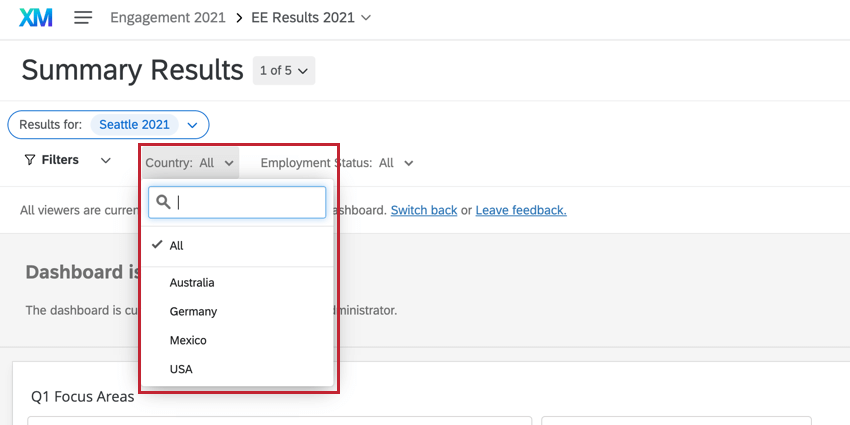Focus the country search field
The width and height of the screenshot is (850, 425).
pos(237,202)
